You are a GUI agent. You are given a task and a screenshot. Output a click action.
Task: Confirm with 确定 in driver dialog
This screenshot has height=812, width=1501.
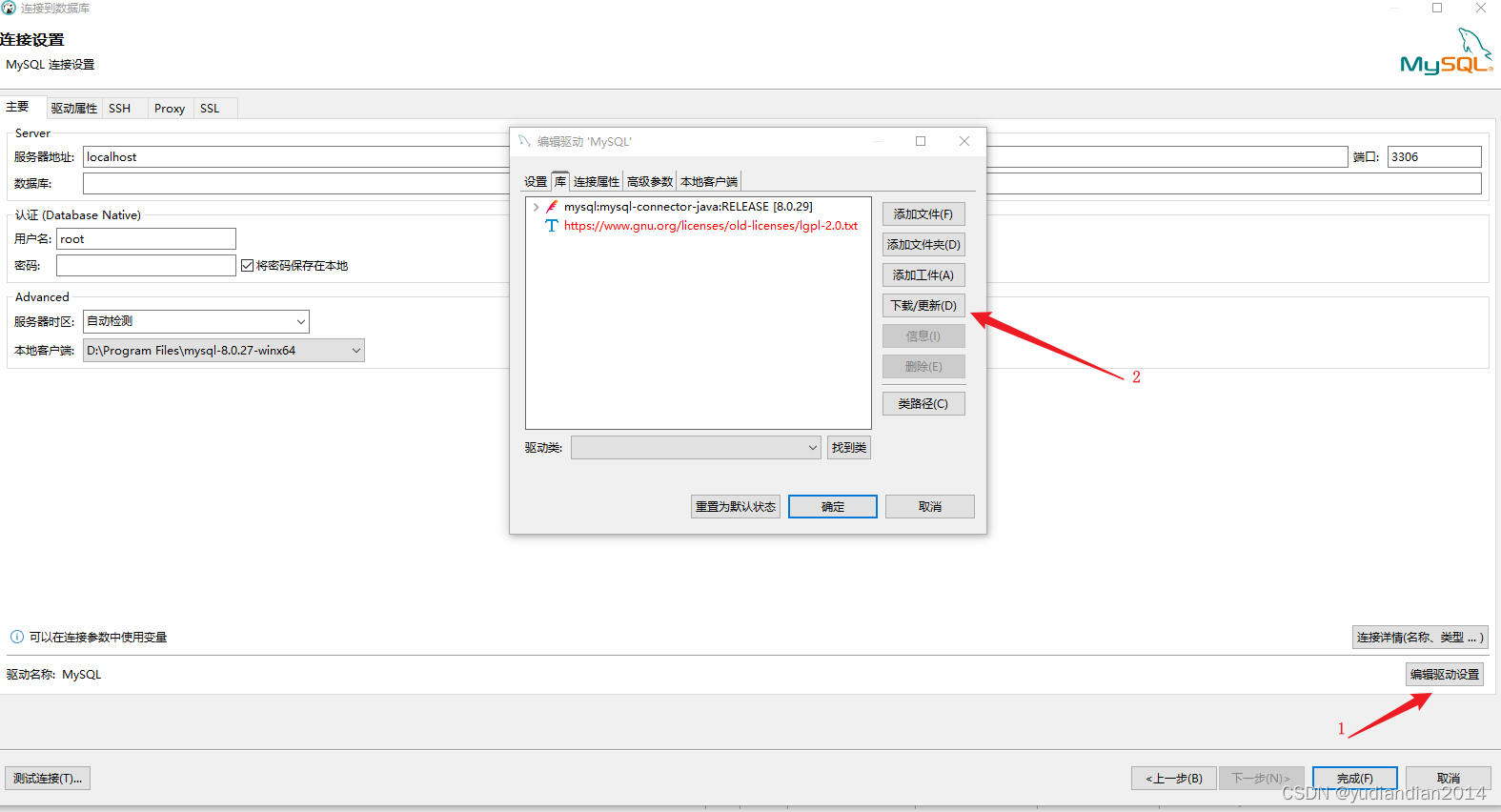coord(833,507)
